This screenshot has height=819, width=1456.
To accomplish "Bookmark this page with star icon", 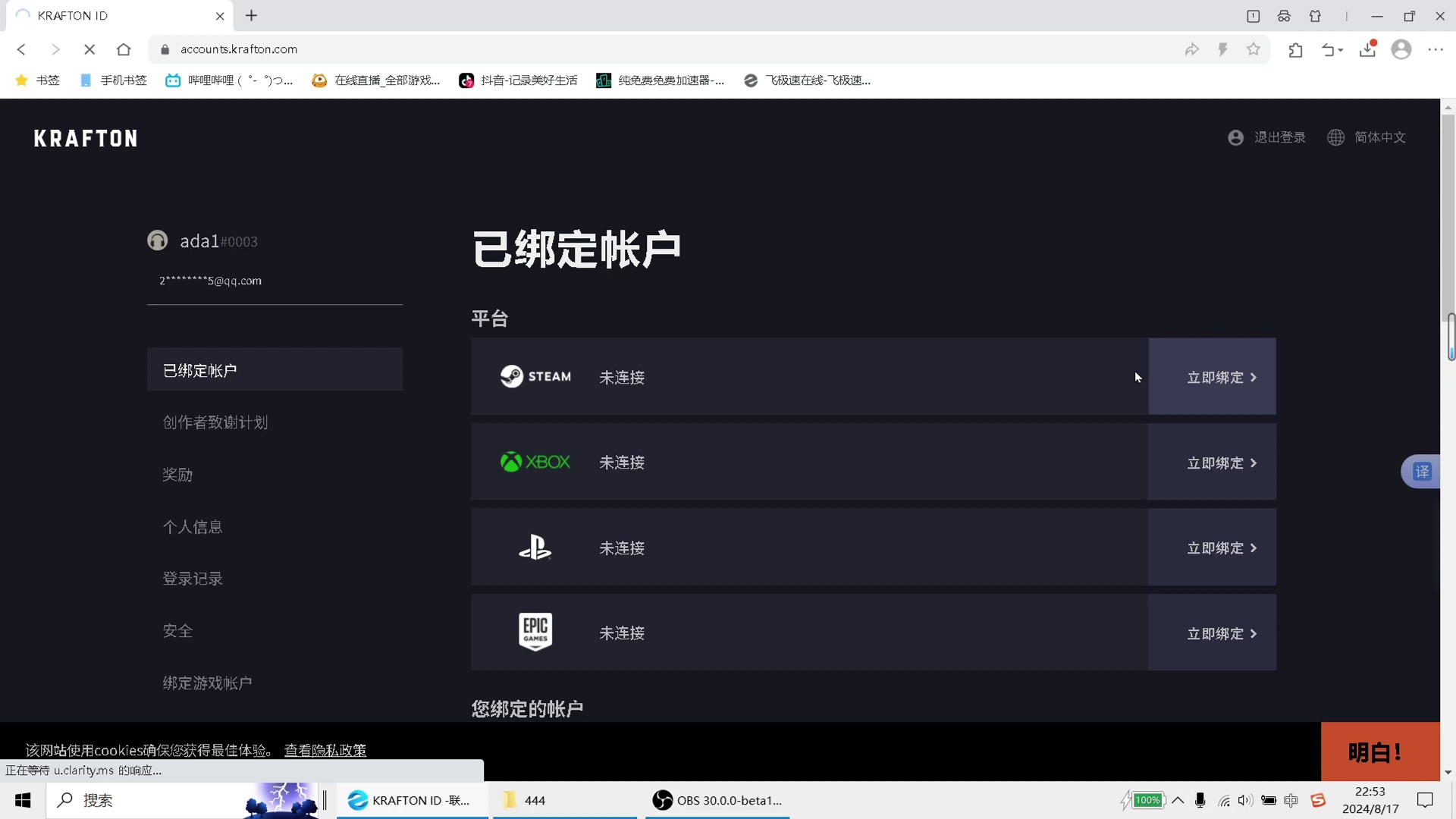I will 1253,49.
